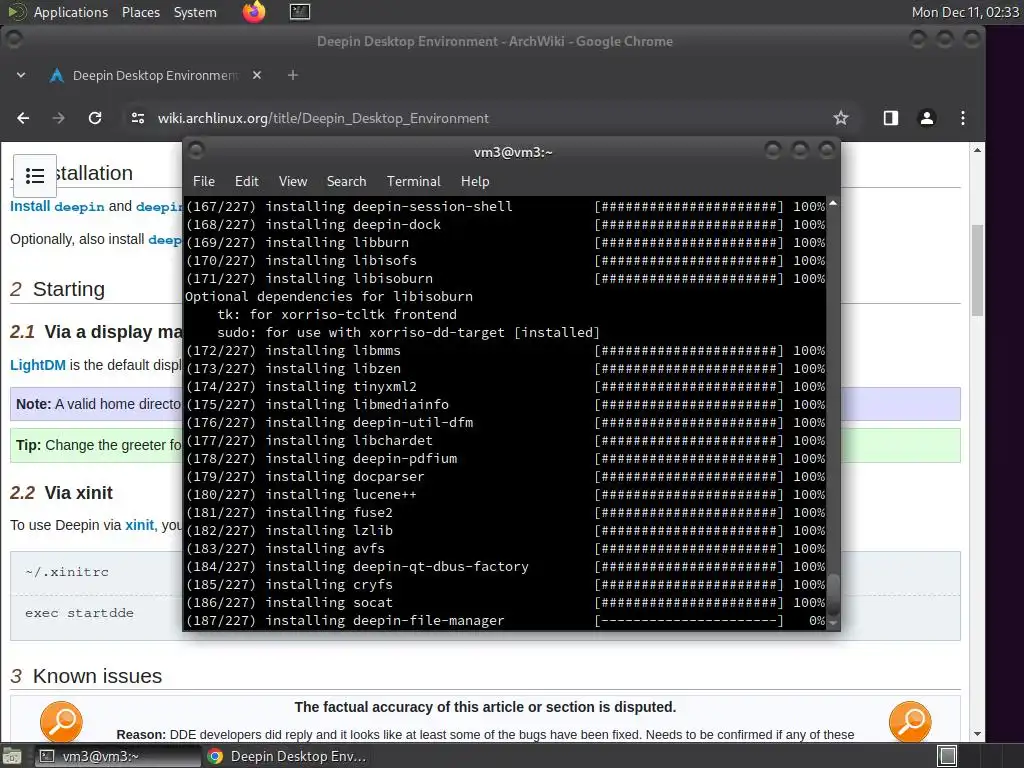Open the terminal File menu
1024x768 pixels.
[204, 182]
